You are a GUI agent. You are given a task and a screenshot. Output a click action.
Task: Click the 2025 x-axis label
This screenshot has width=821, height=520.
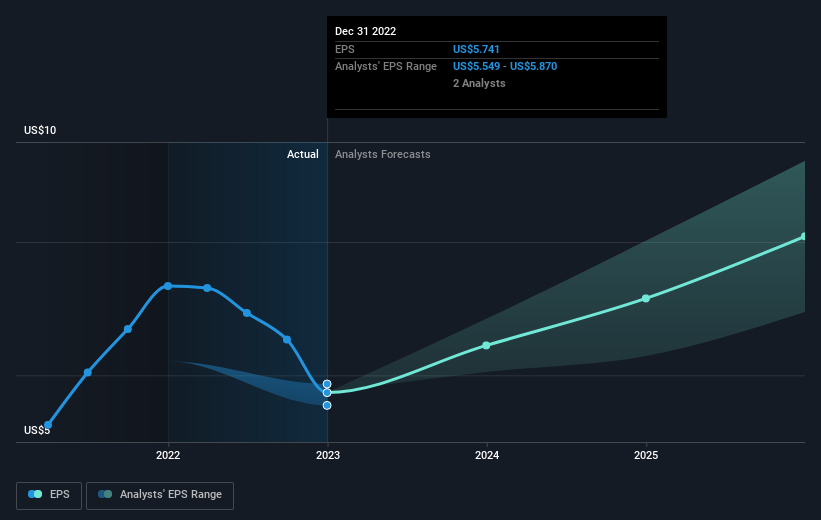(646, 455)
